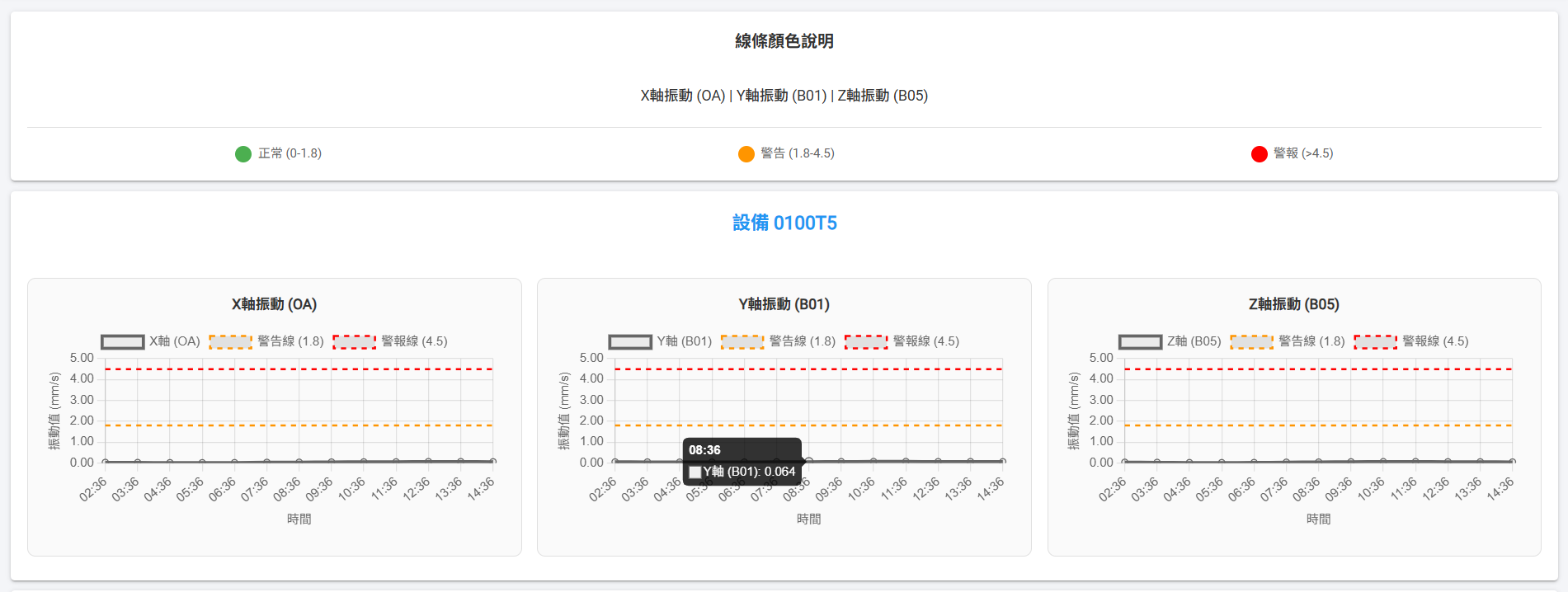Click the red 警報 (>4.5) status dot
Image resolution: width=1568 pixels, height=592 pixels.
pos(1260,154)
